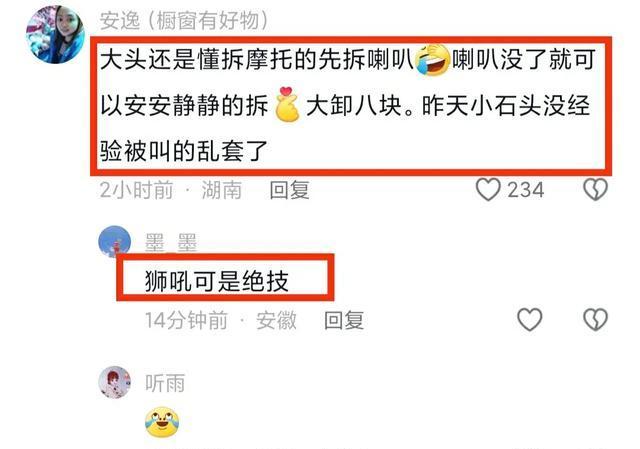Open 安逸's profile avatar
This screenshot has width=640, height=449.
pyautogui.click(x=56, y=35)
